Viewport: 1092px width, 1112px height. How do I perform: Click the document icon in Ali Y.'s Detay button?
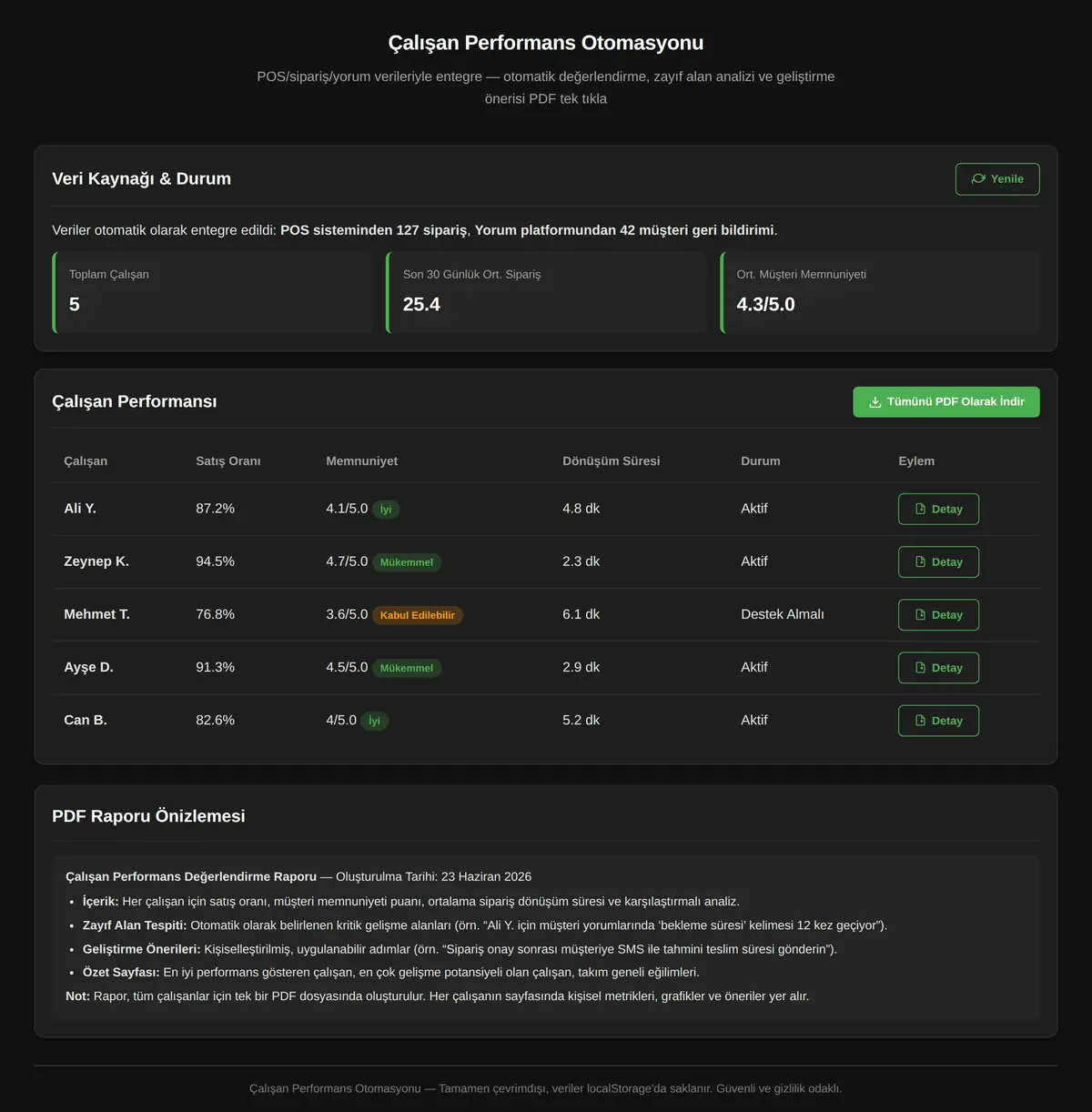coord(920,510)
